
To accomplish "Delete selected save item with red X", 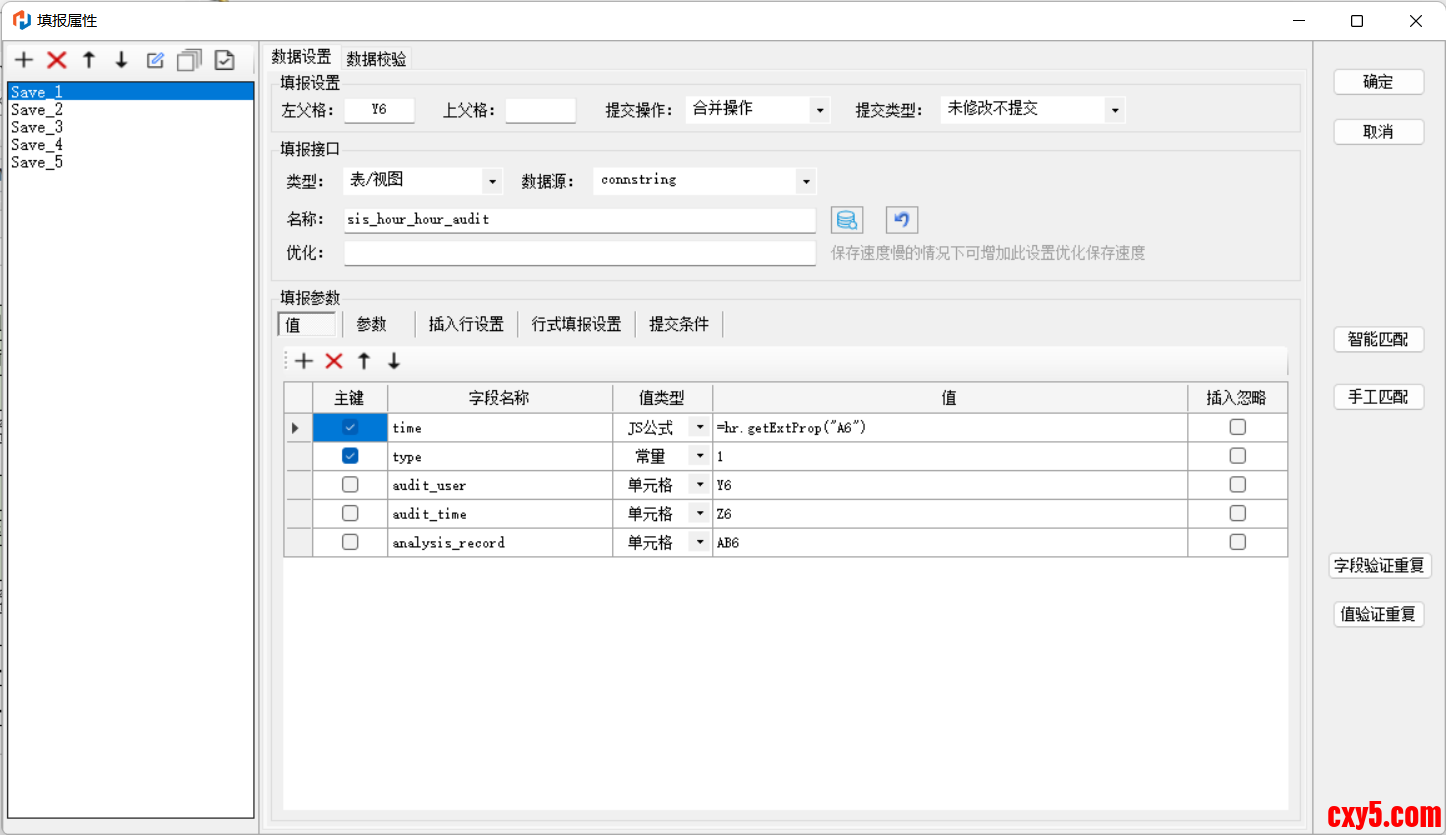I will pyautogui.click(x=57, y=61).
